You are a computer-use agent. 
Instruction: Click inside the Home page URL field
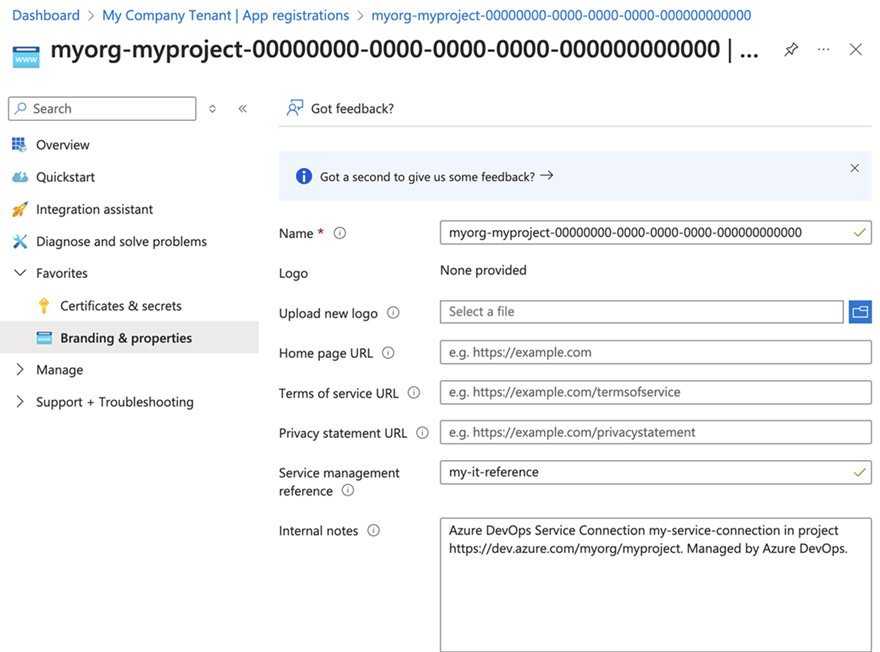(655, 352)
